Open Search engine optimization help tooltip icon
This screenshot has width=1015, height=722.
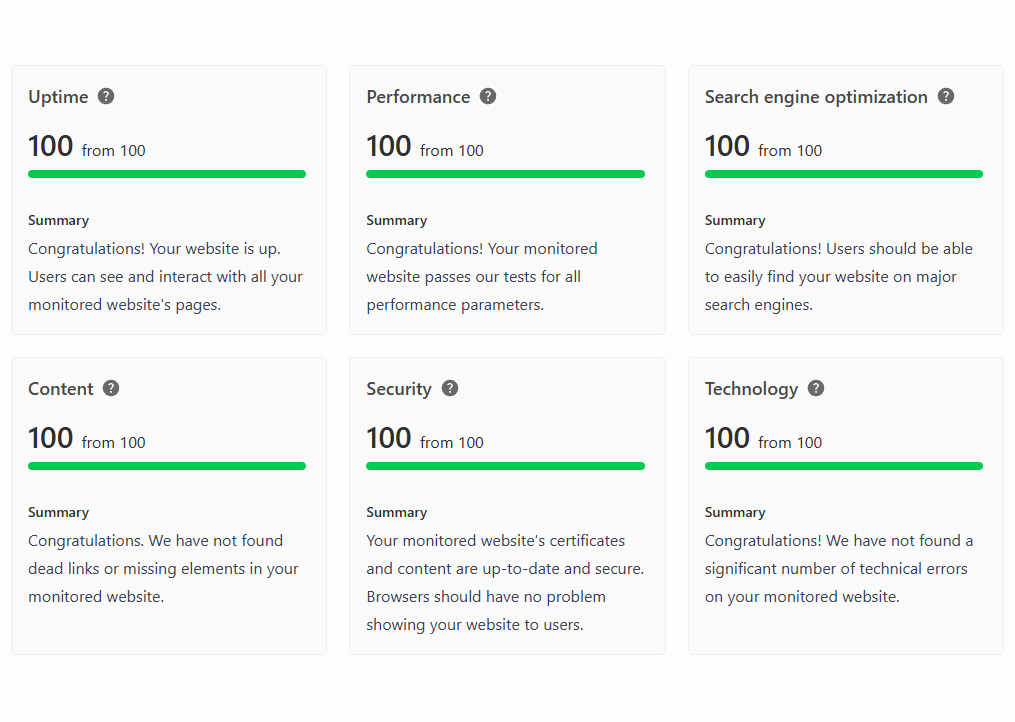946,97
